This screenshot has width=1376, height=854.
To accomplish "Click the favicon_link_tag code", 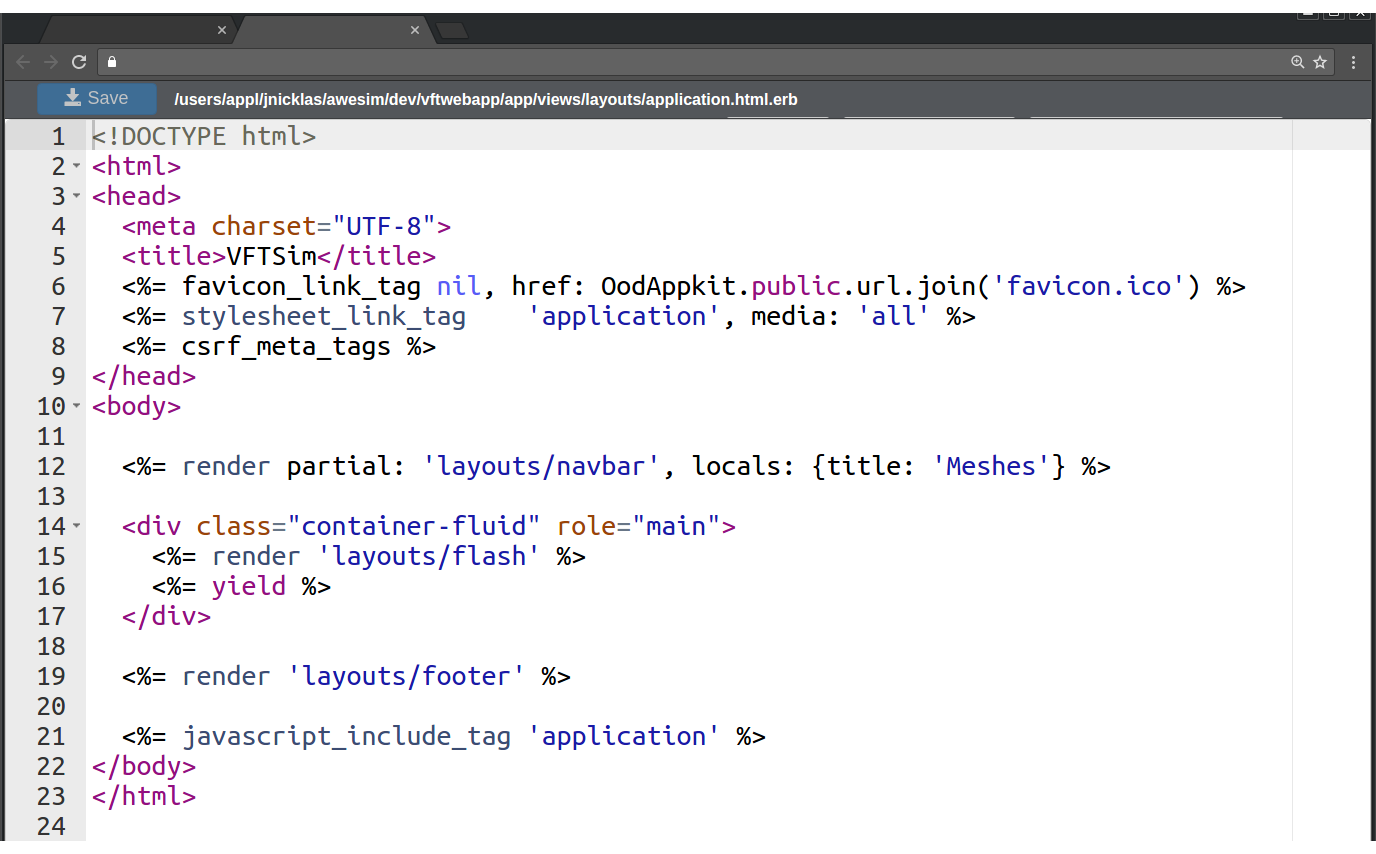I will coord(302,286).
